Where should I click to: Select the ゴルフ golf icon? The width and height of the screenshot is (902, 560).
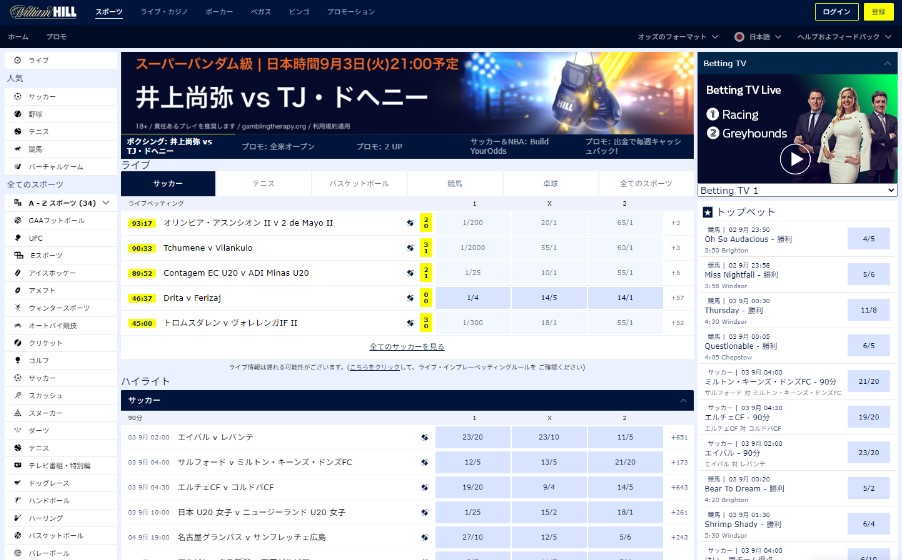coord(17,360)
